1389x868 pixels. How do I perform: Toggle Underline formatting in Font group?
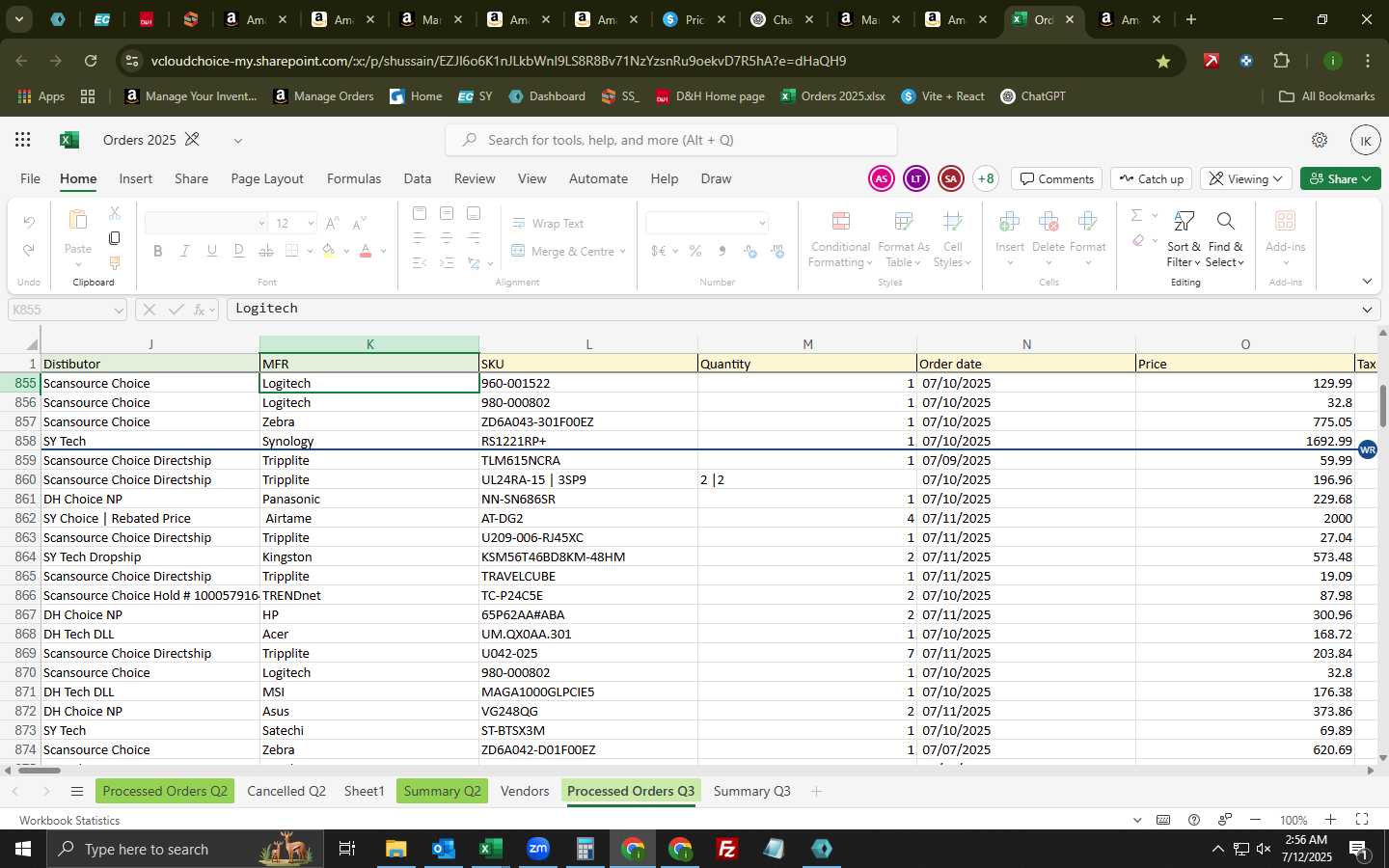click(x=212, y=251)
